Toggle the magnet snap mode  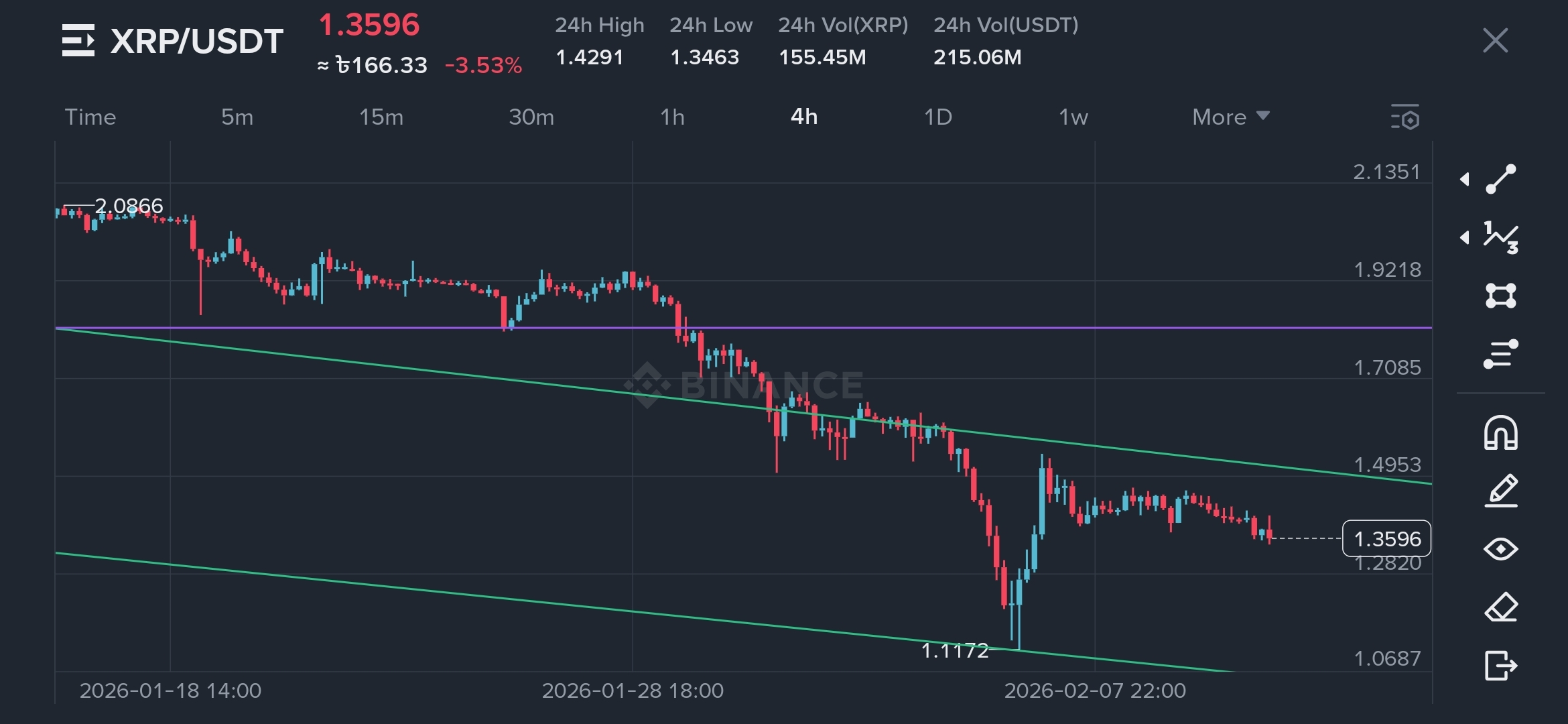tap(1501, 432)
